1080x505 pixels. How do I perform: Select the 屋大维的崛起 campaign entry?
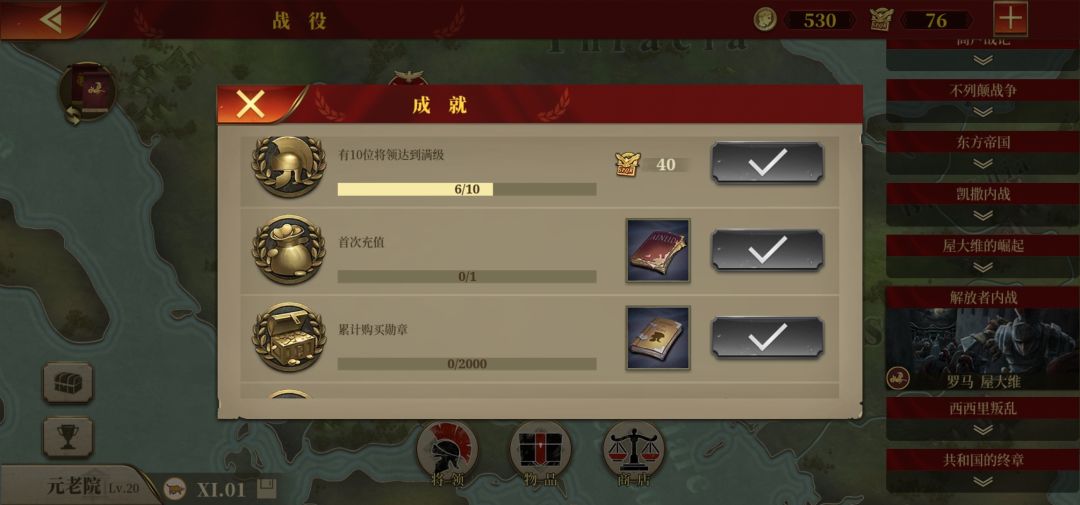tap(983, 256)
